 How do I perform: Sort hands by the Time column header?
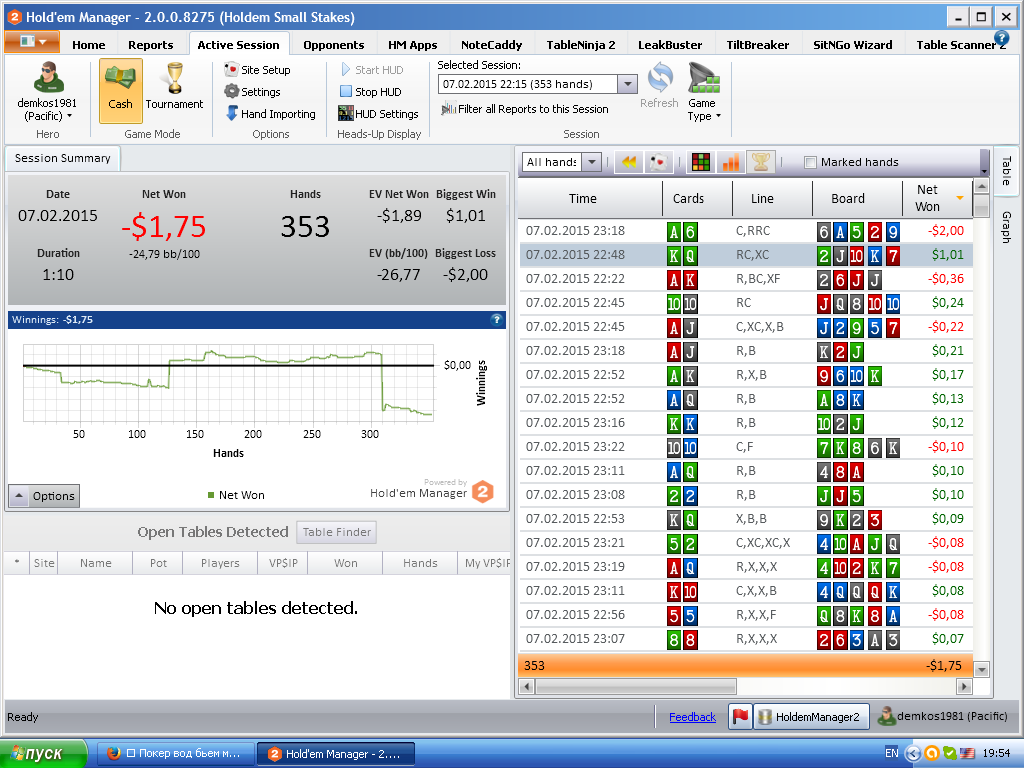point(590,198)
